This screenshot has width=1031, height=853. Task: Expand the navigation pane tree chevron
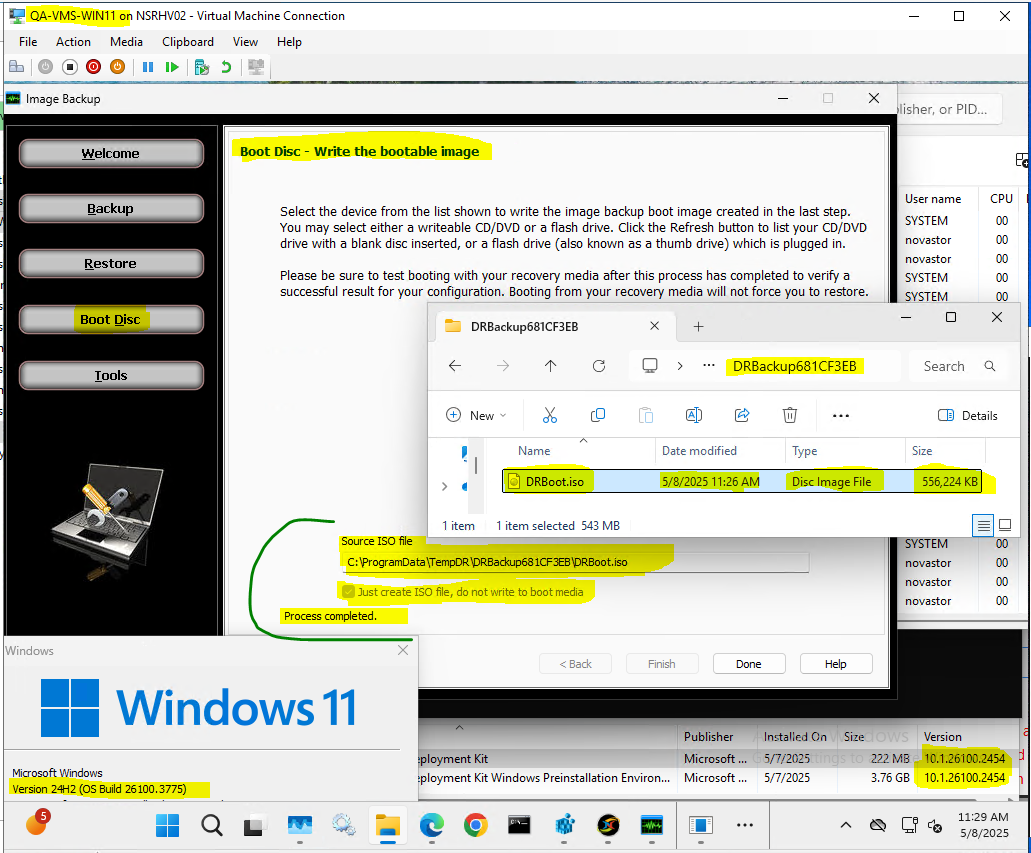click(x=444, y=487)
